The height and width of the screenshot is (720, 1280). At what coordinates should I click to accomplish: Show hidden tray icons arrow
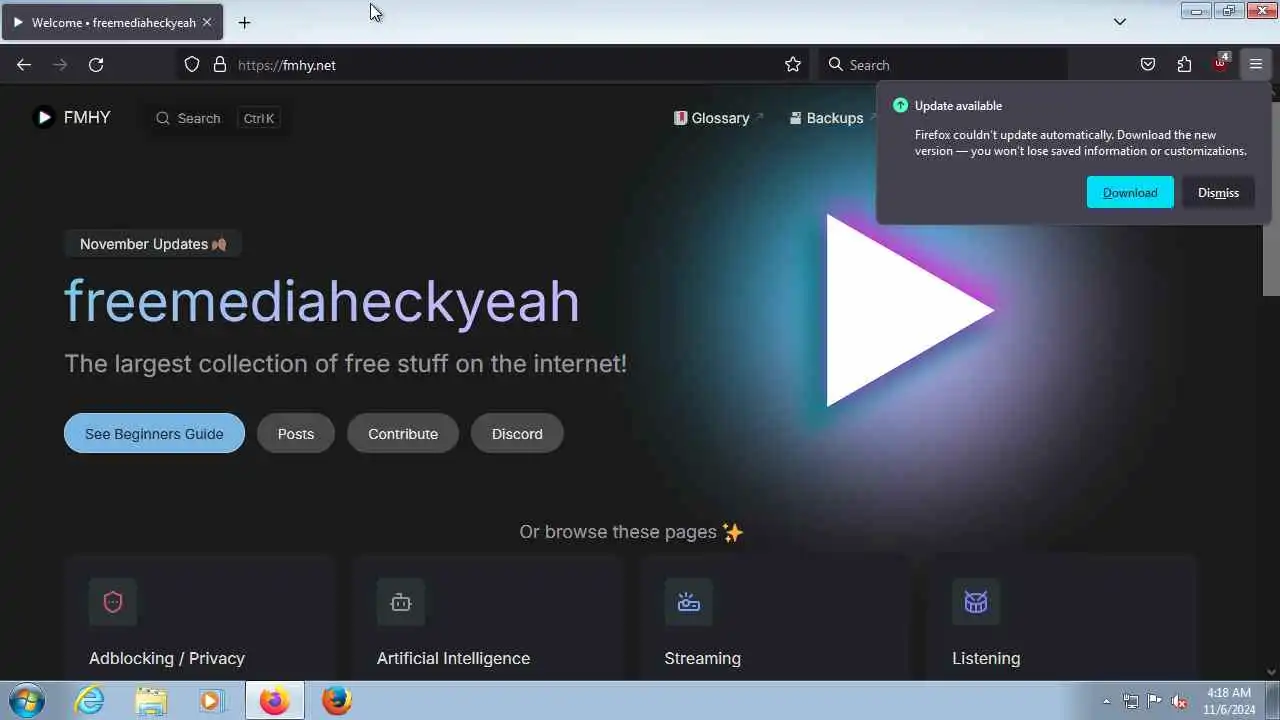[x=1106, y=701]
